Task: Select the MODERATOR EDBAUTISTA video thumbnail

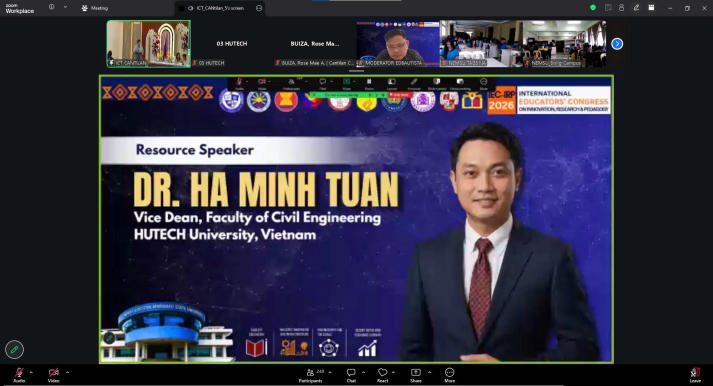Action: 398,44
